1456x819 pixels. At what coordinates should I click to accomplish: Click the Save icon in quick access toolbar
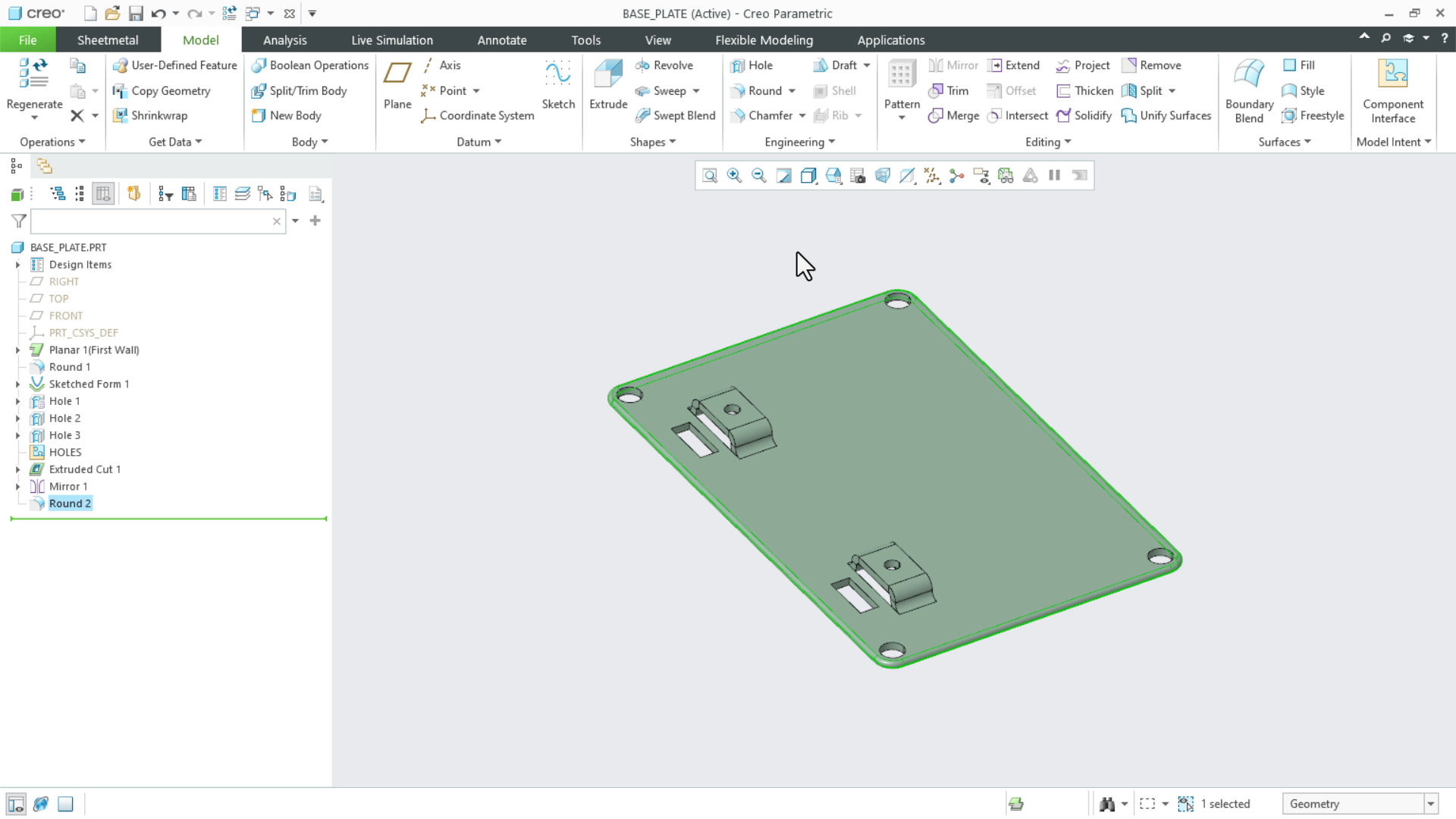coord(135,14)
